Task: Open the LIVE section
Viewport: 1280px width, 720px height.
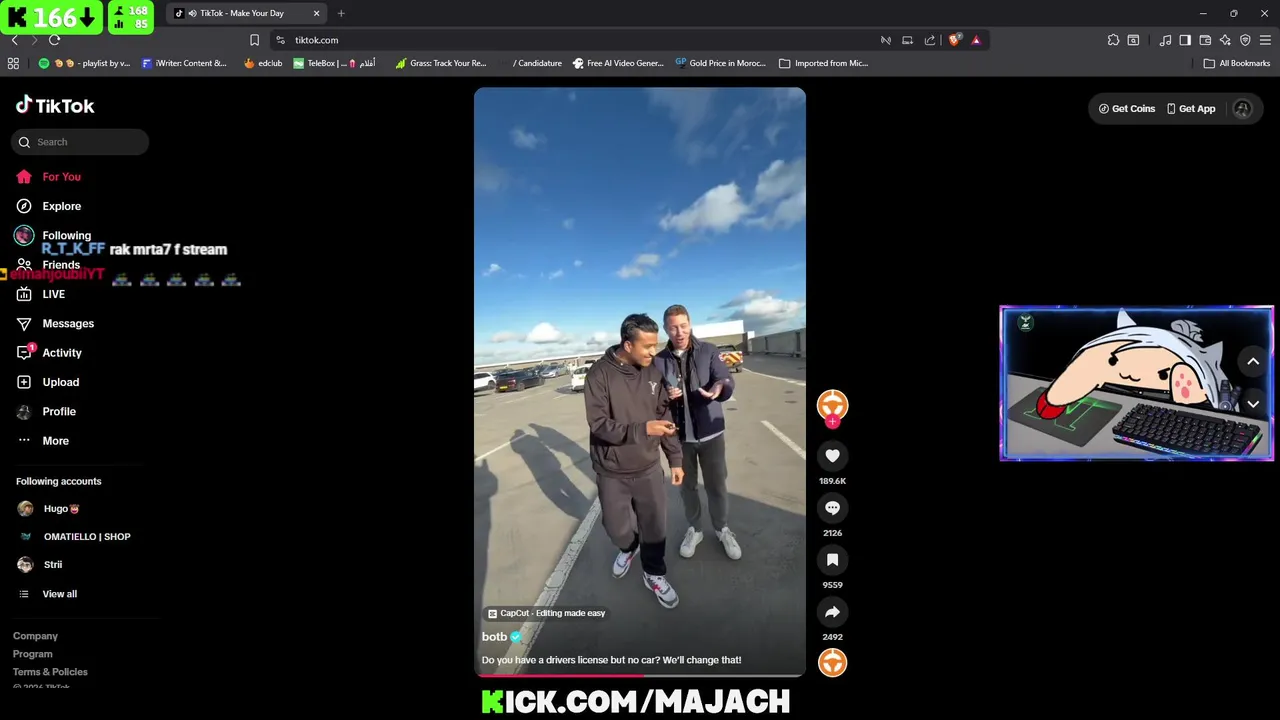Action: coord(40,294)
